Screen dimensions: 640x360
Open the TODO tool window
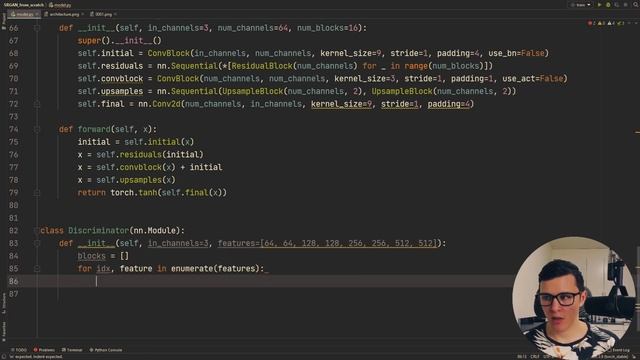coord(19,350)
